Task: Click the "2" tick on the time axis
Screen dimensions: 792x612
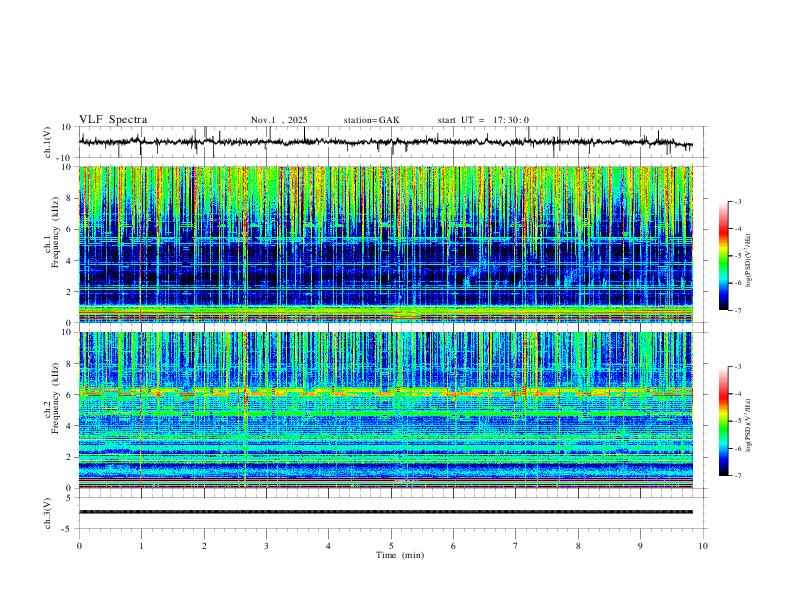Action: click(x=204, y=546)
